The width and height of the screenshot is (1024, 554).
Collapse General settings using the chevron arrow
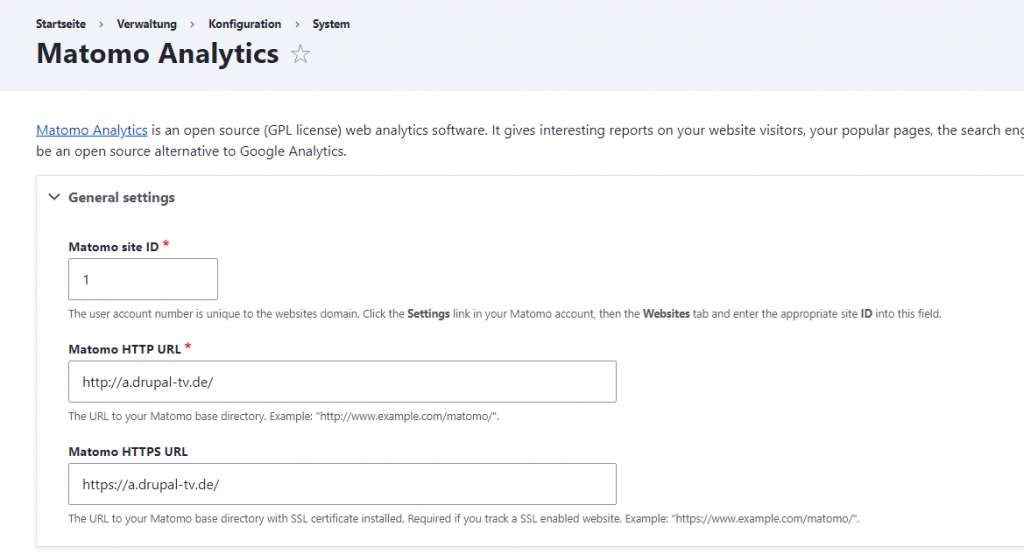54,198
